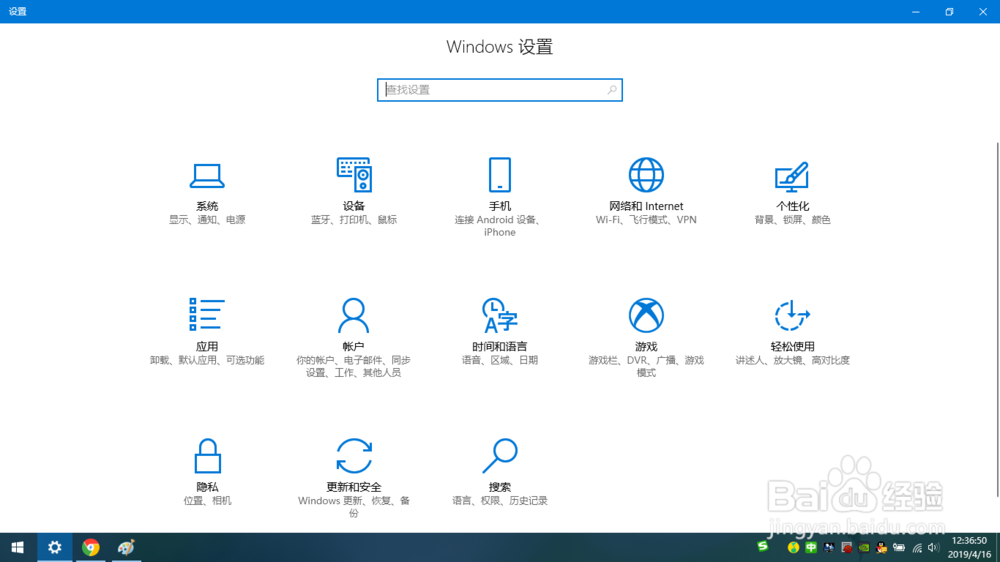
Task: Click the battery status tray icon
Action: [x=899, y=547]
